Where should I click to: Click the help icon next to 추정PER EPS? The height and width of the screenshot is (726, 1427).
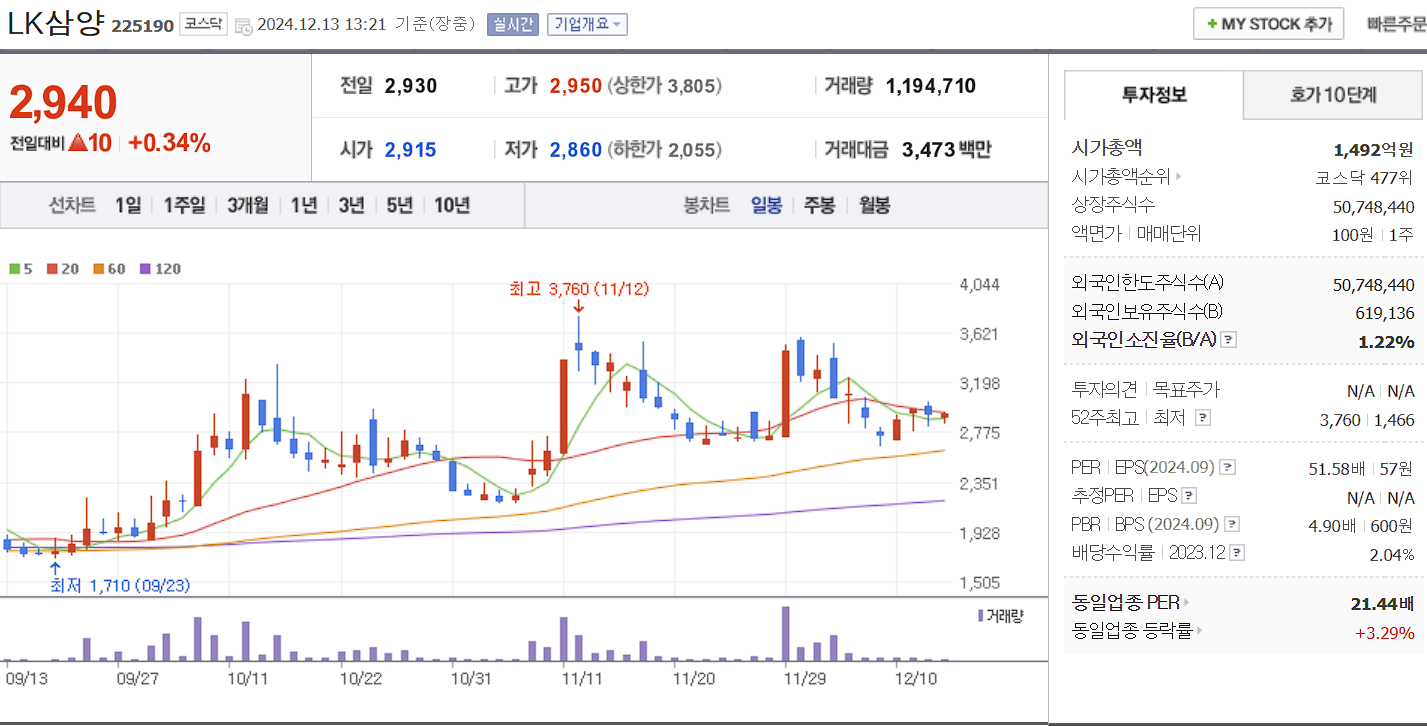point(1190,495)
